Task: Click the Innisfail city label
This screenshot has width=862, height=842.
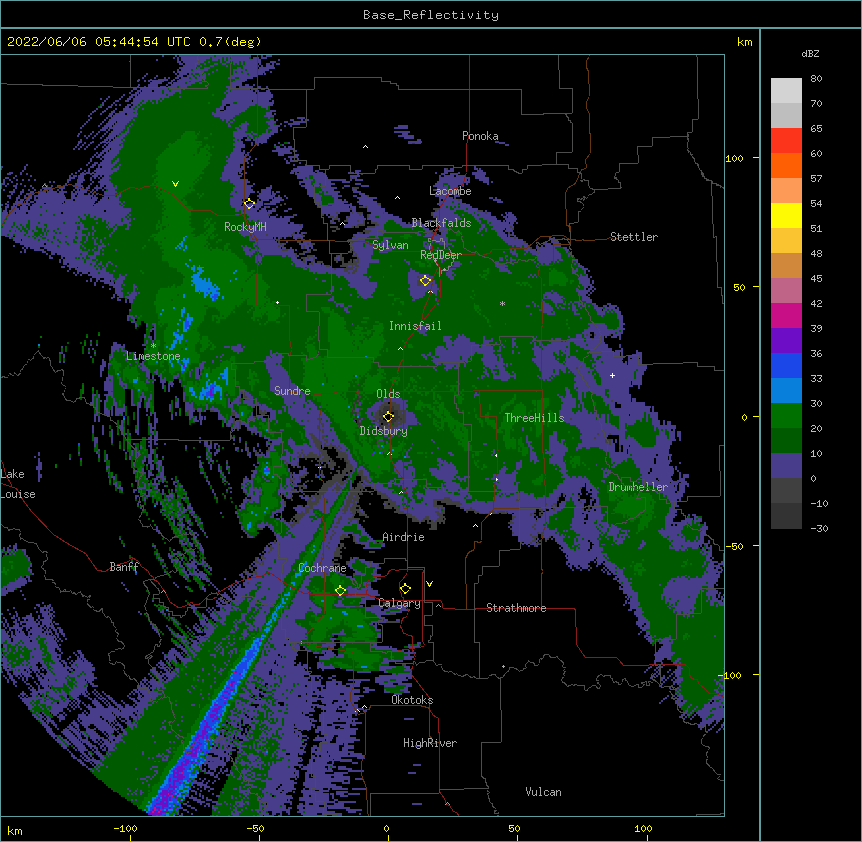Action: [415, 326]
